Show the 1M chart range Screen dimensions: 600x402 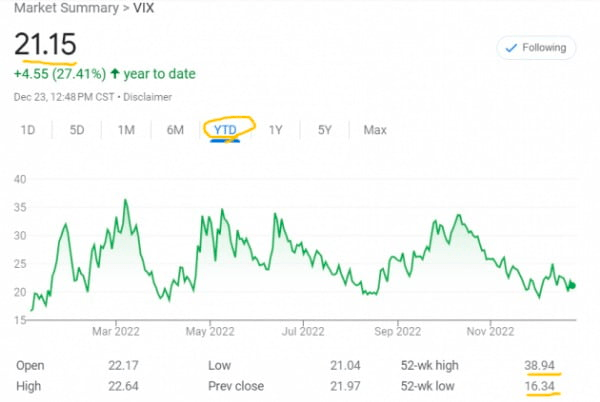126,130
